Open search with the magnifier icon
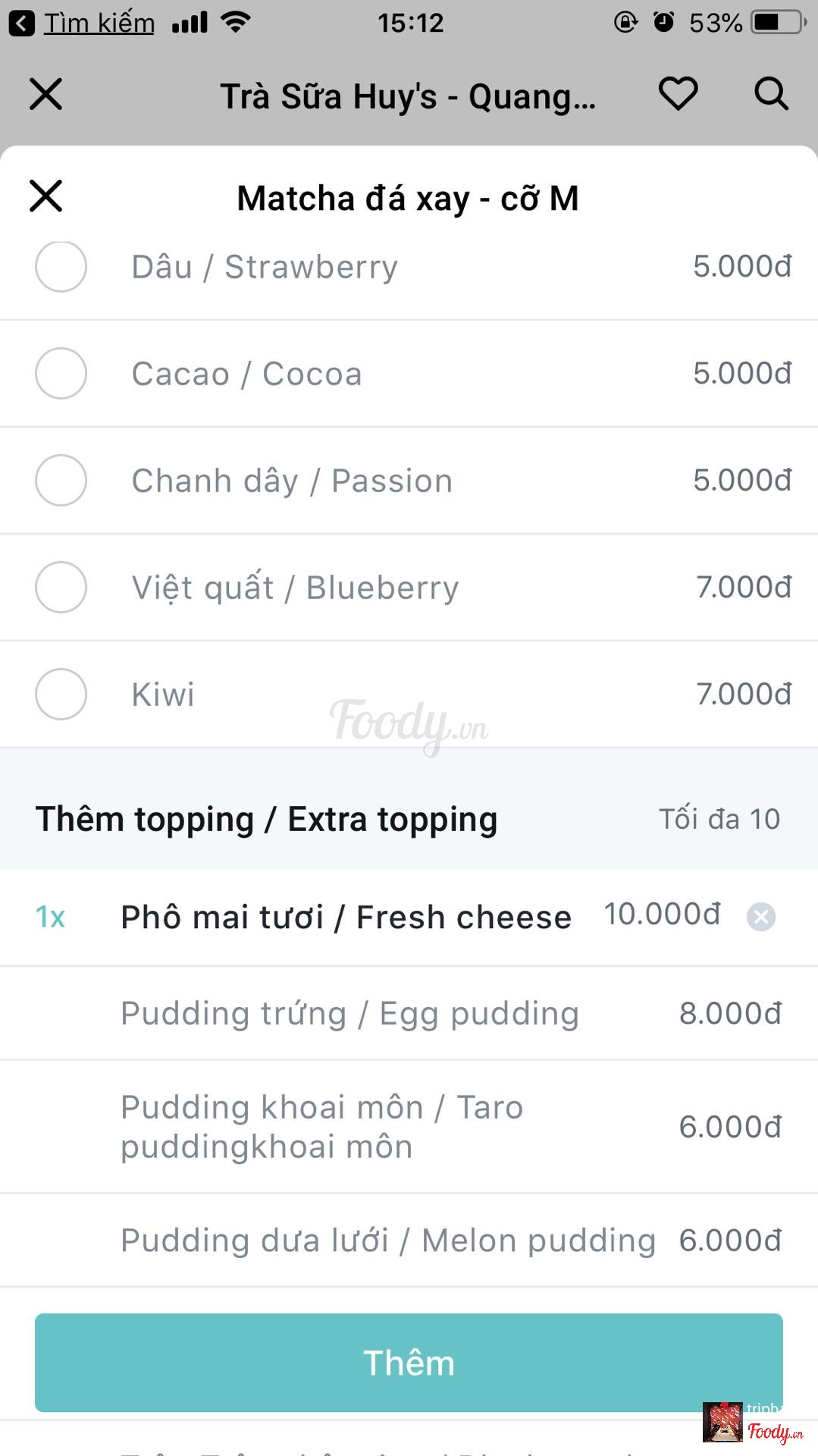 (x=771, y=94)
